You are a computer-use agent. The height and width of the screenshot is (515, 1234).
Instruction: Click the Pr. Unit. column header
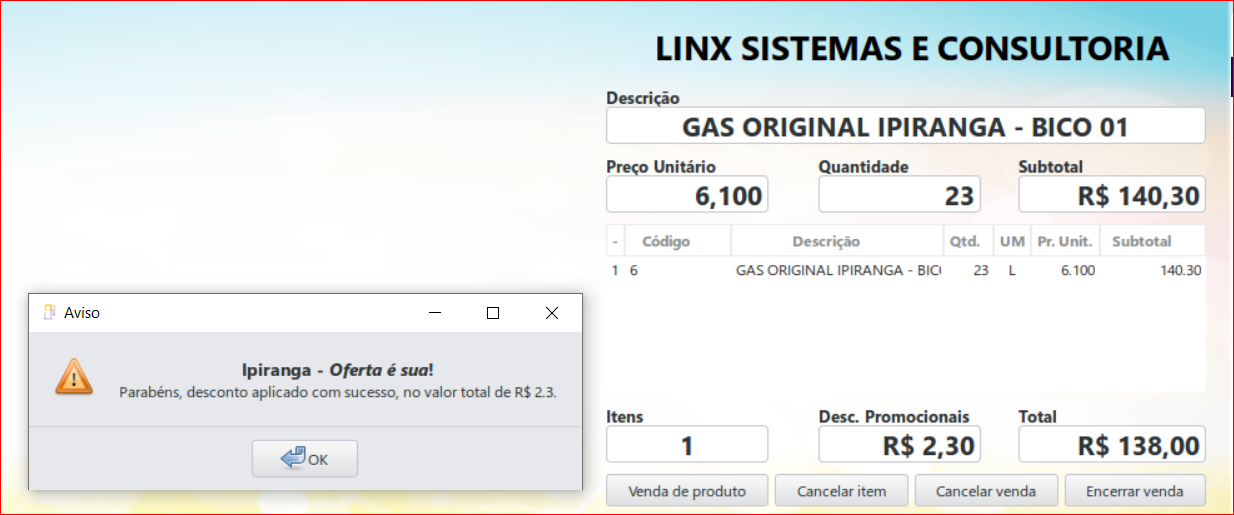click(1065, 241)
